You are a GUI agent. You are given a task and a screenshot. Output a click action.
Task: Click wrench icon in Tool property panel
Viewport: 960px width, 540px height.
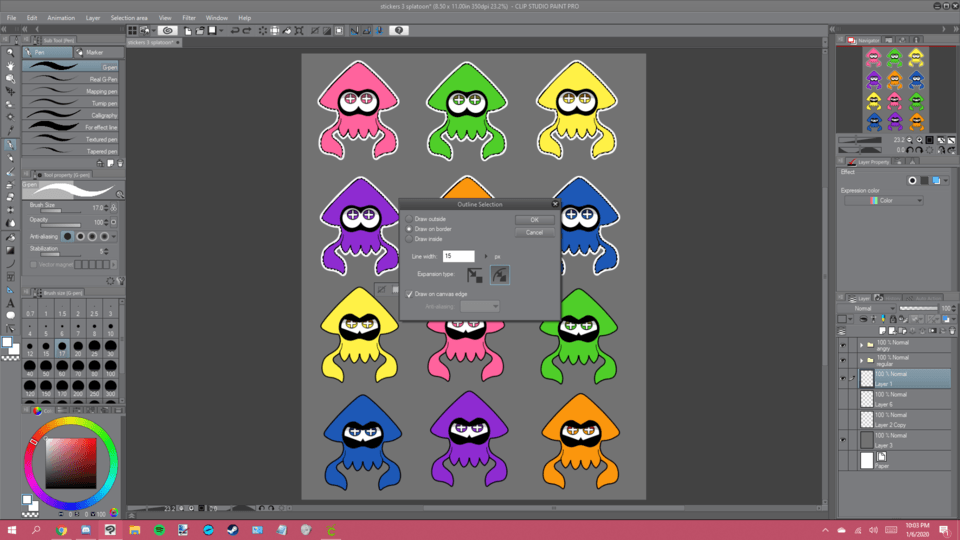pos(121,281)
